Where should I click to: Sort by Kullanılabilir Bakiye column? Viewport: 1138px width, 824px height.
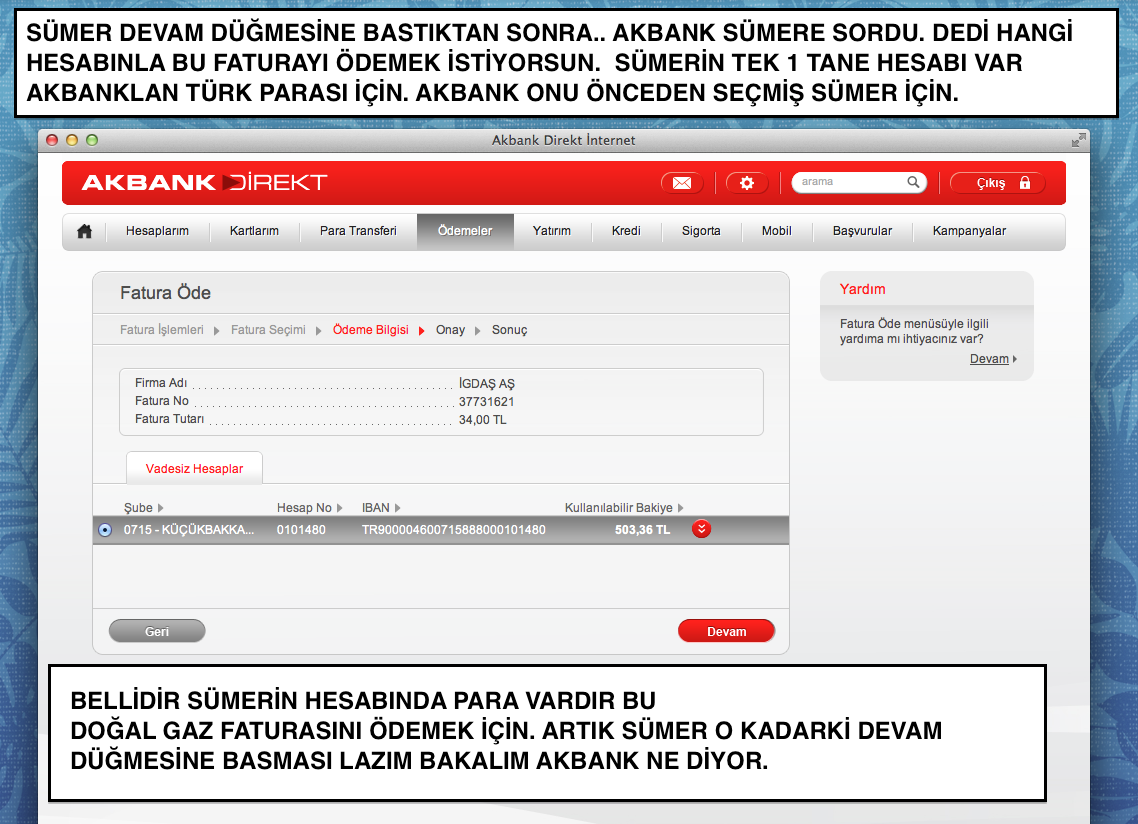point(624,507)
